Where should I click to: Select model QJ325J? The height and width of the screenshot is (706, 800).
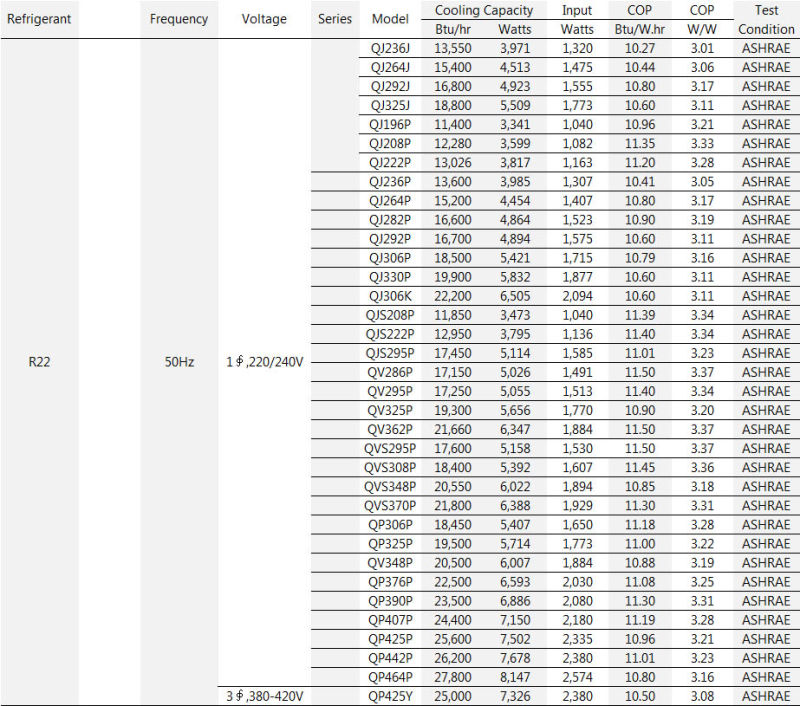(390, 105)
